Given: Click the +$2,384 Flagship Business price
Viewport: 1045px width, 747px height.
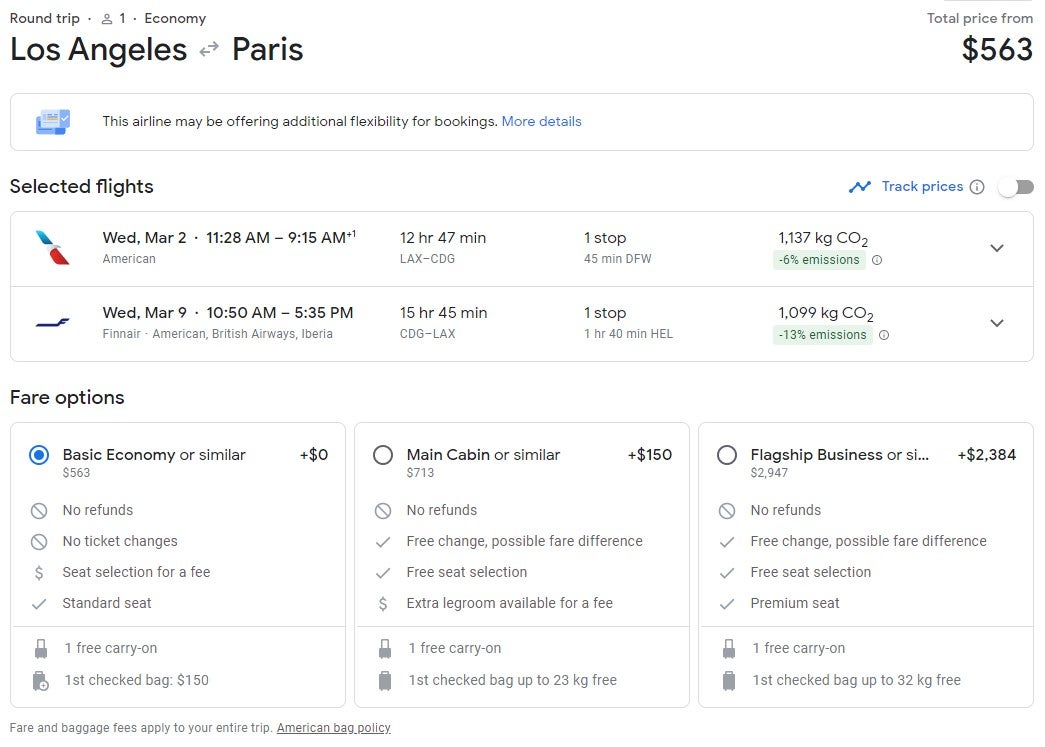Looking at the screenshot, I should pyautogui.click(x=987, y=454).
